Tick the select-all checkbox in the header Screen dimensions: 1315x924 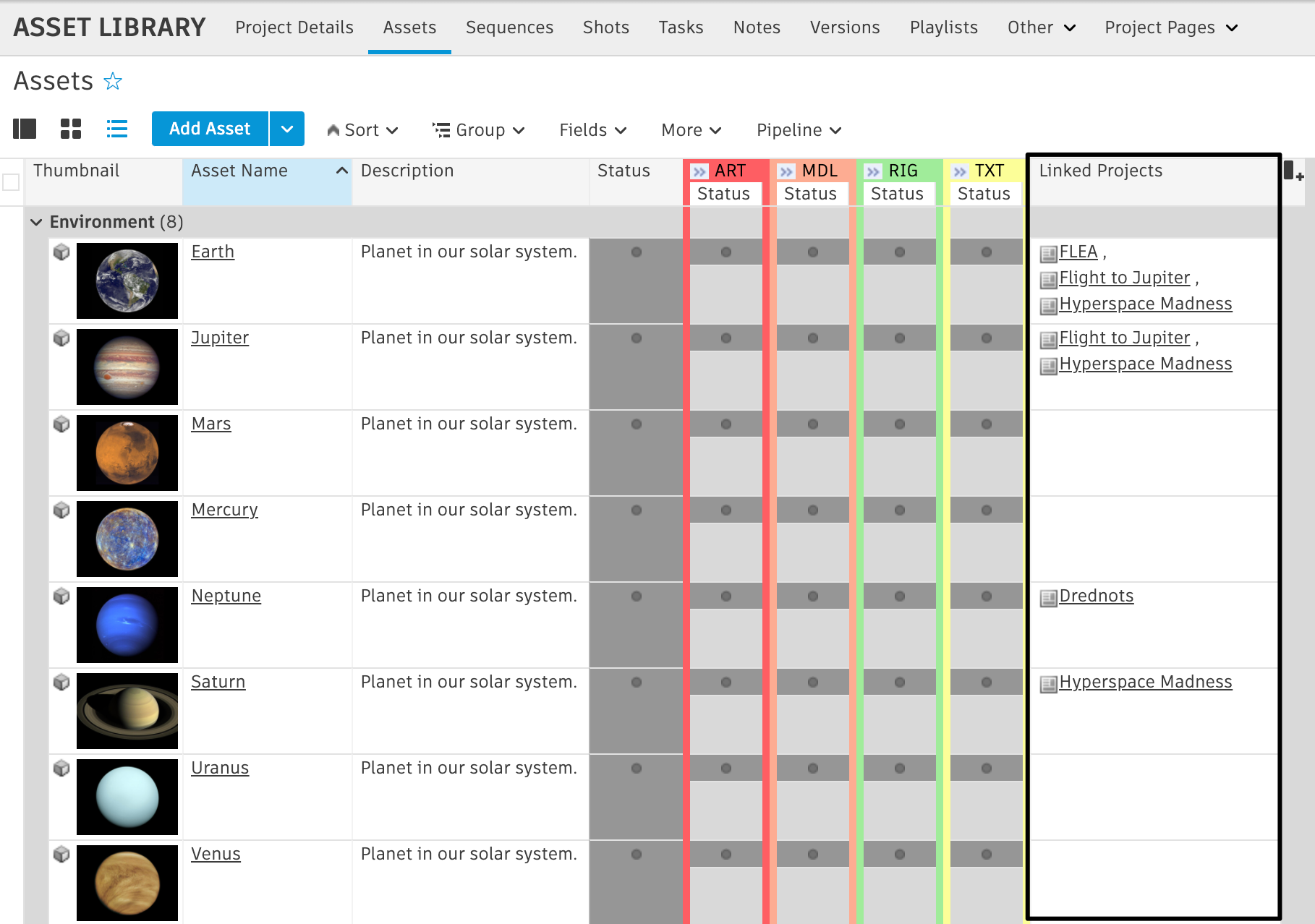coord(11,181)
